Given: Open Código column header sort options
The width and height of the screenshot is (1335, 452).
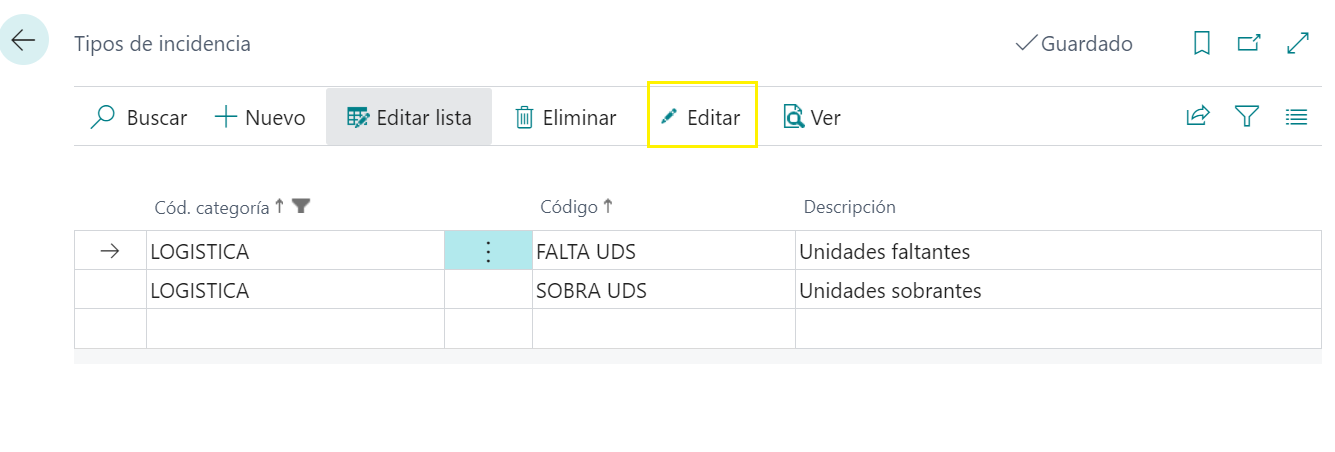Looking at the screenshot, I should click(x=568, y=207).
